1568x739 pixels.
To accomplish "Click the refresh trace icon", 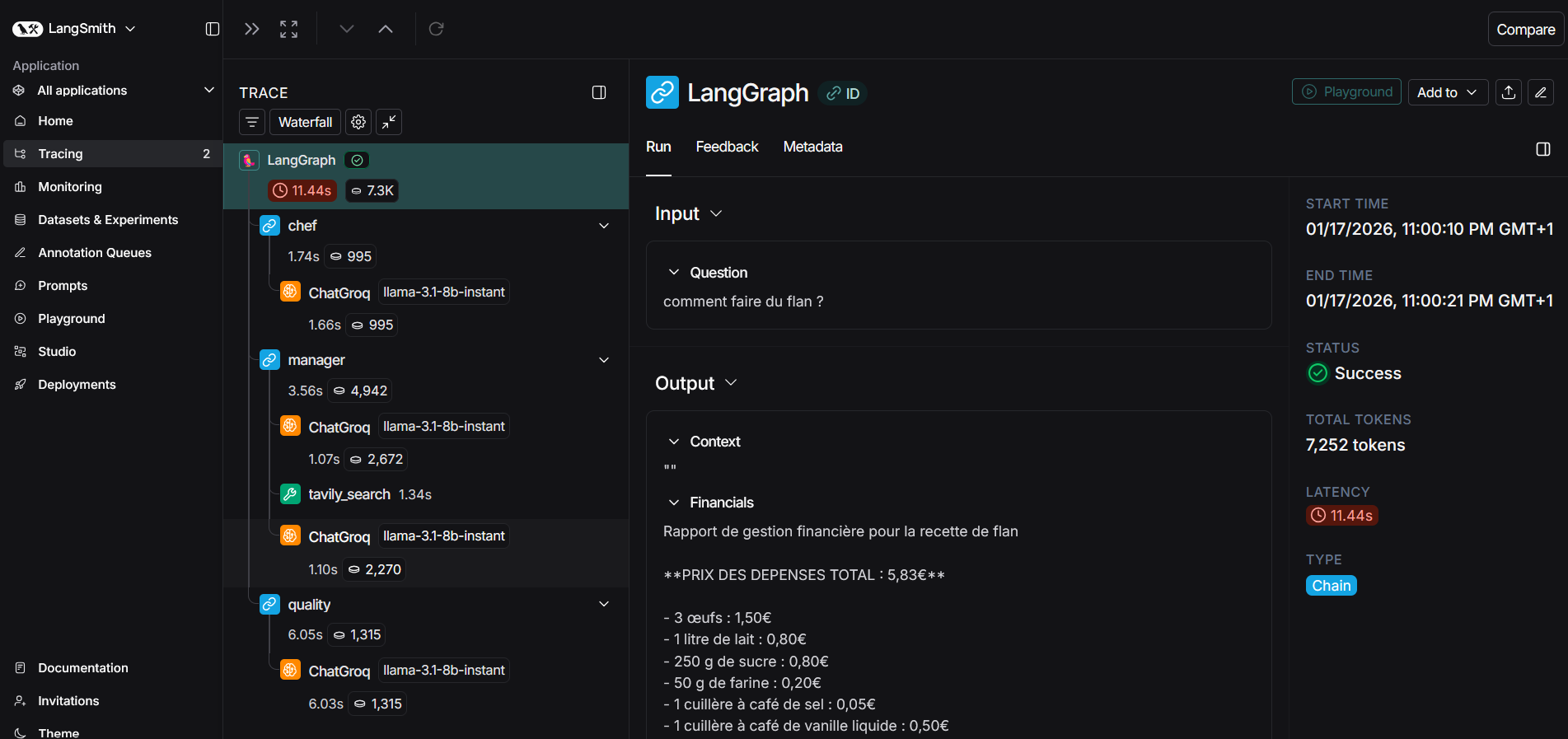I will click(437, 29).
